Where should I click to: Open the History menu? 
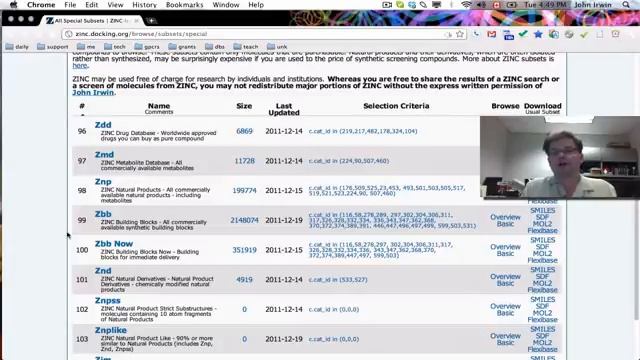click(x=144, y=5)
